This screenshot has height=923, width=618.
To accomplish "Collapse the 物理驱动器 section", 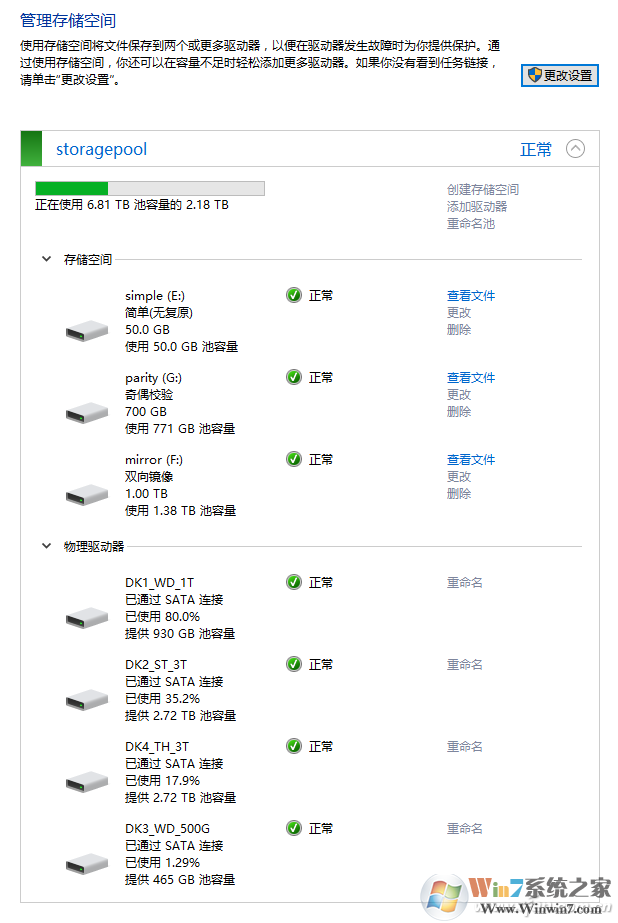I will [x=46, y=546].
